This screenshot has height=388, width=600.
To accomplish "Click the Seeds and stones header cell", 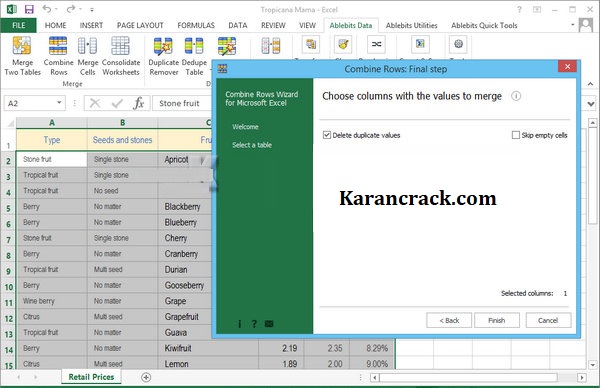I will pyautogui.click(x=122, y=140).
